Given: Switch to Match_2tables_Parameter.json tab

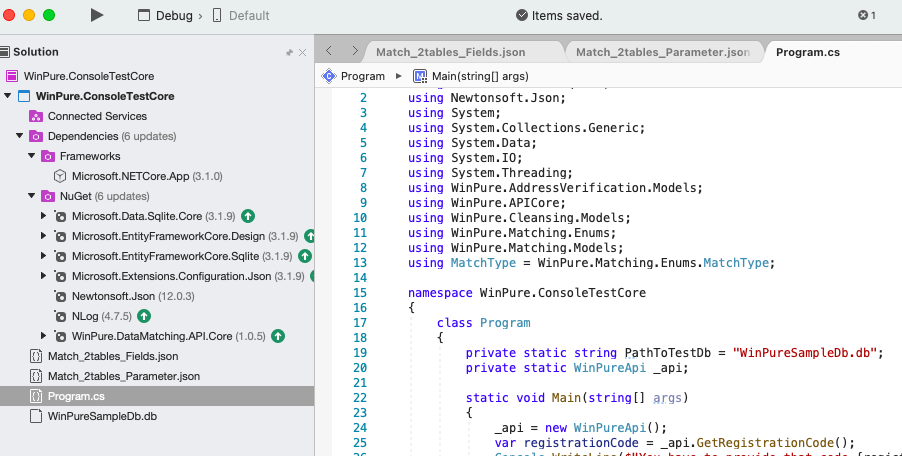Looking at the screenshot, I should [x=662, y=51].
